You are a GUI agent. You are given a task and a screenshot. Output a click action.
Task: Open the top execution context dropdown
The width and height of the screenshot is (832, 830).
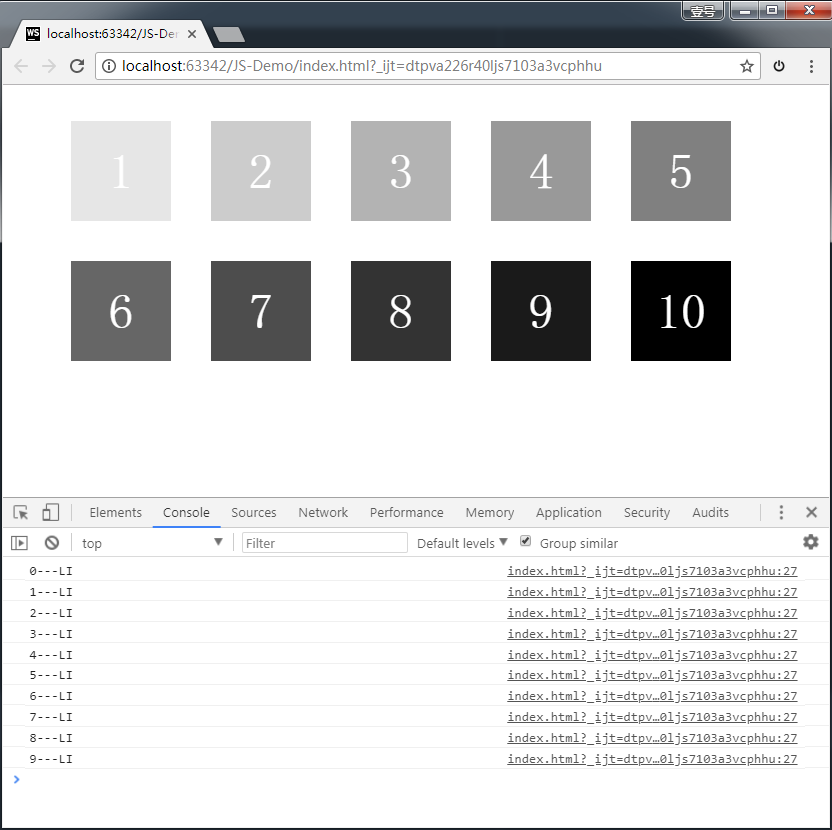[150, 541]
